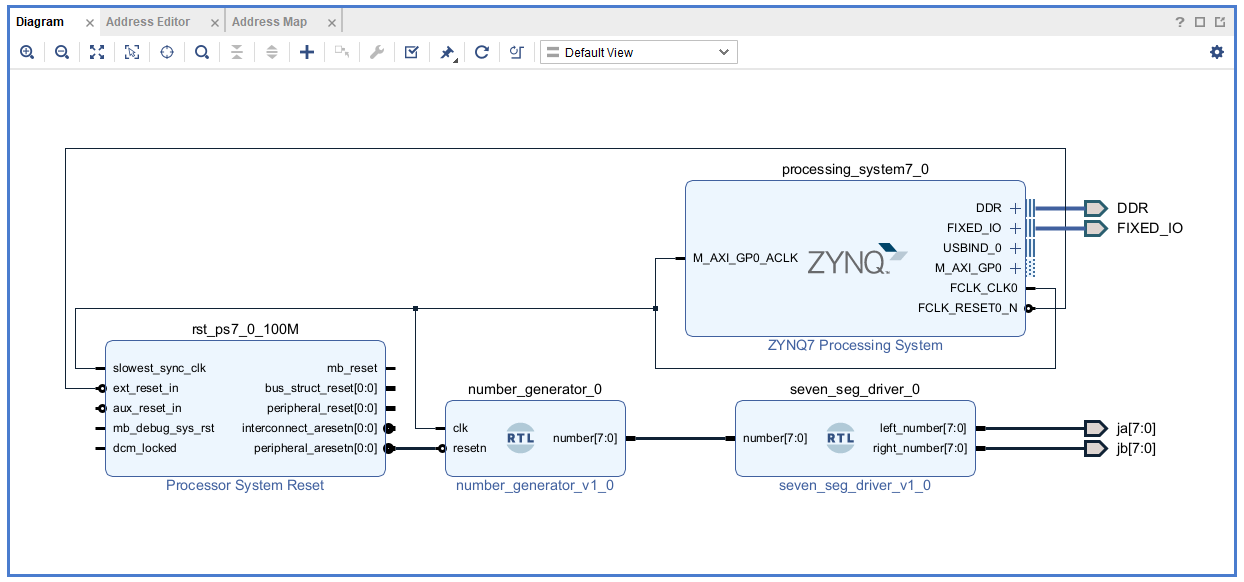Switch to the Address Map tab

pos(269,22)
